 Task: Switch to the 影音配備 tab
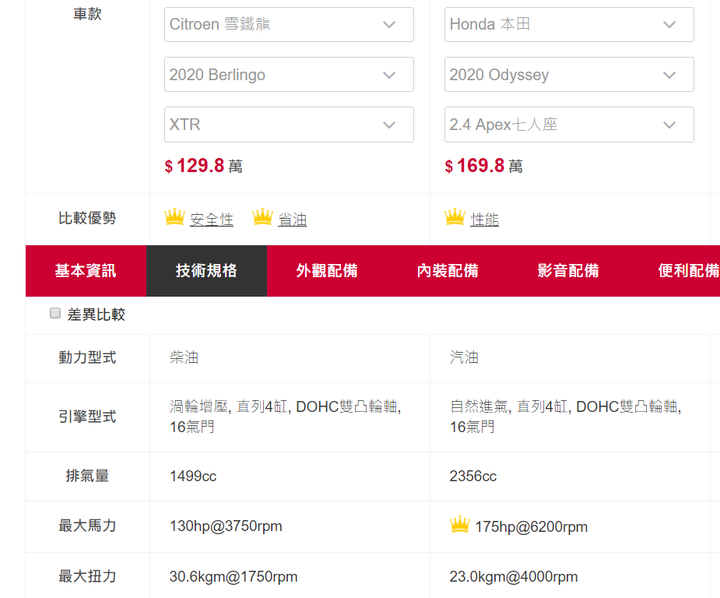click(568, 271)
